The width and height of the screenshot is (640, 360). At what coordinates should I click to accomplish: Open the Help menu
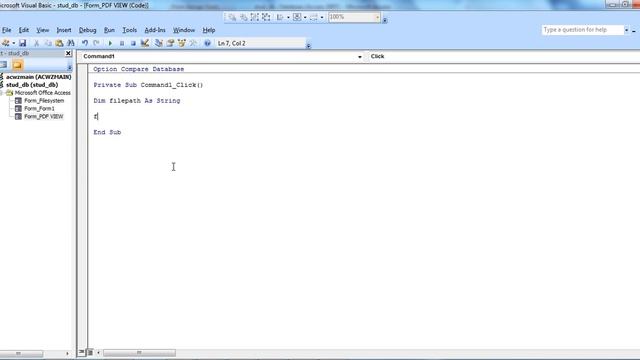pyautogui.click(x=209, y=30)
